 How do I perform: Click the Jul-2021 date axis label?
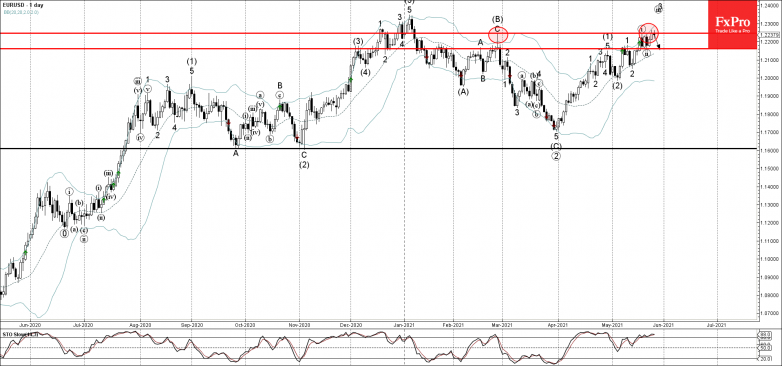point(717,325)
